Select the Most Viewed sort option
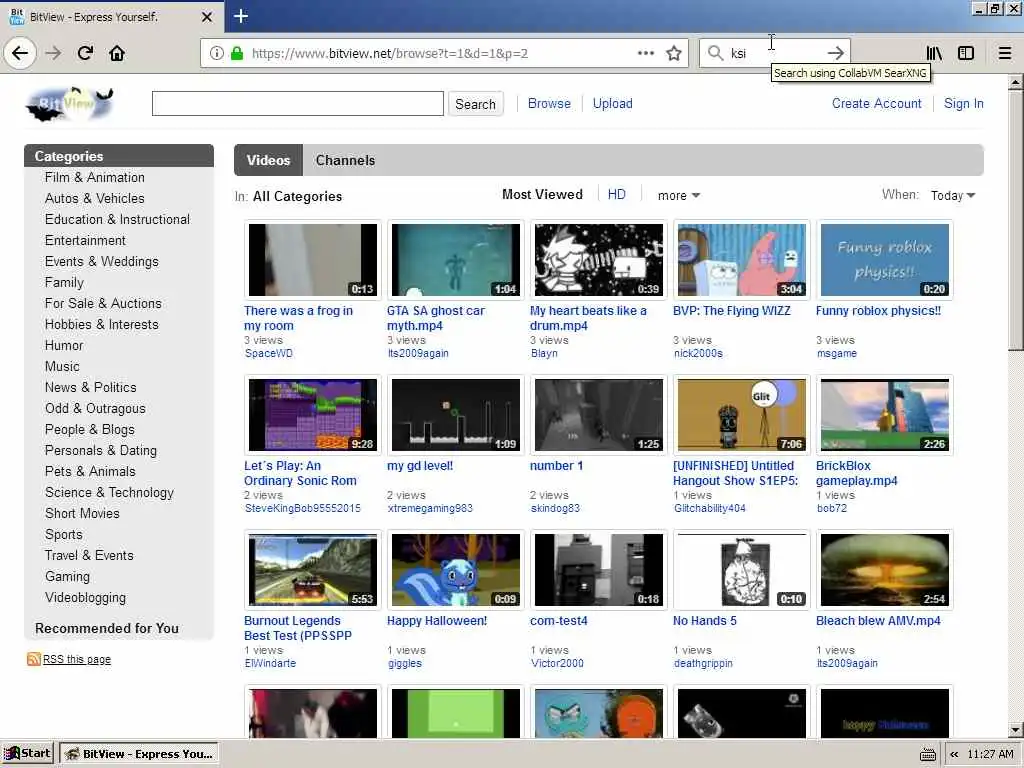Viewport: 1024px width, 768px height. click(542, 195)
